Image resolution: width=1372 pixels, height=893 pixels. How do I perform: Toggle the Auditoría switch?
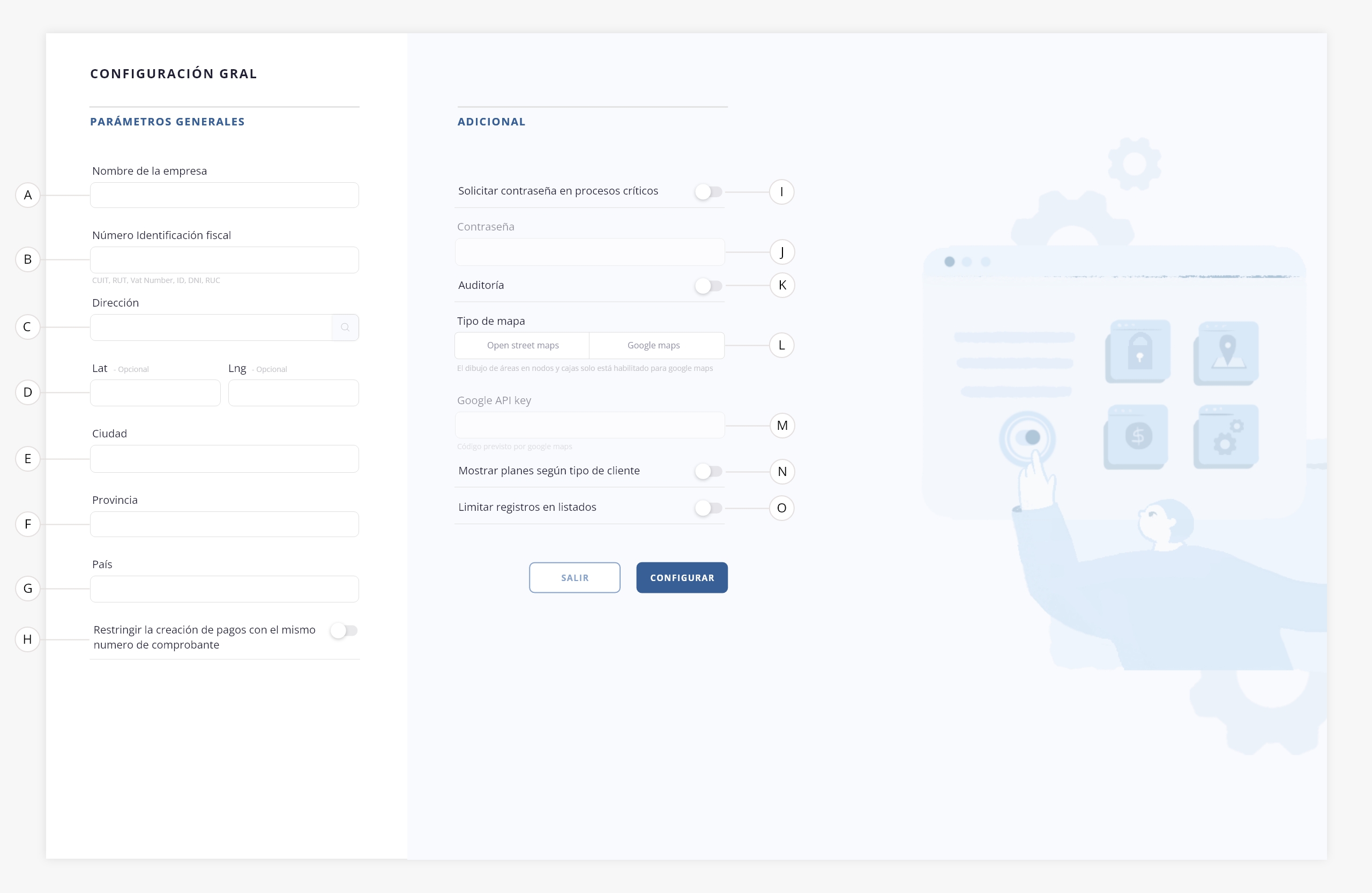[x=709, y=286]
